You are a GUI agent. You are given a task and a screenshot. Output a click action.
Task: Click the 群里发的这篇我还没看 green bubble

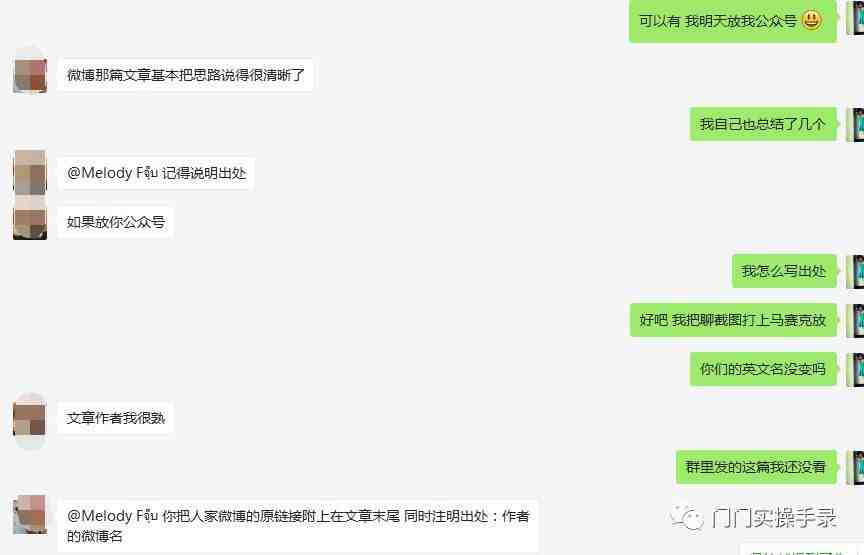point(755,467)
